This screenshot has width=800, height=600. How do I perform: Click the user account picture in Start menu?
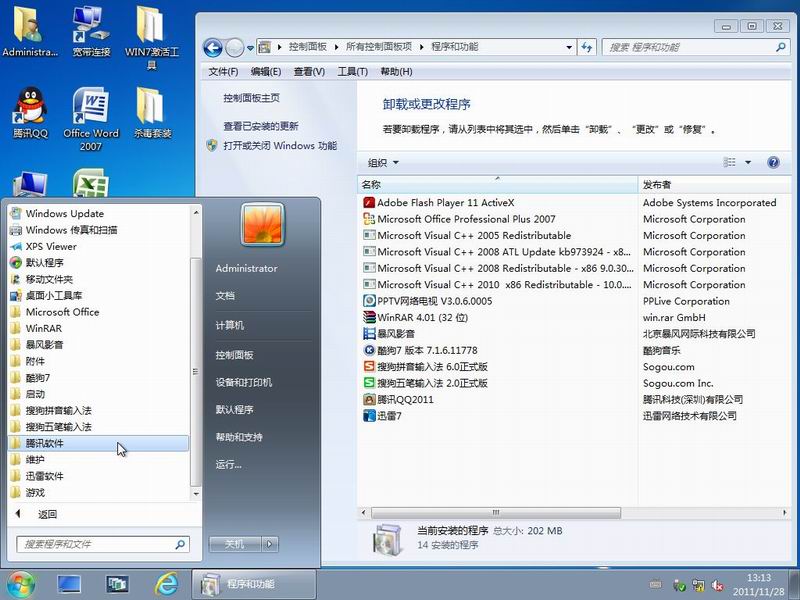click(262, 224)
